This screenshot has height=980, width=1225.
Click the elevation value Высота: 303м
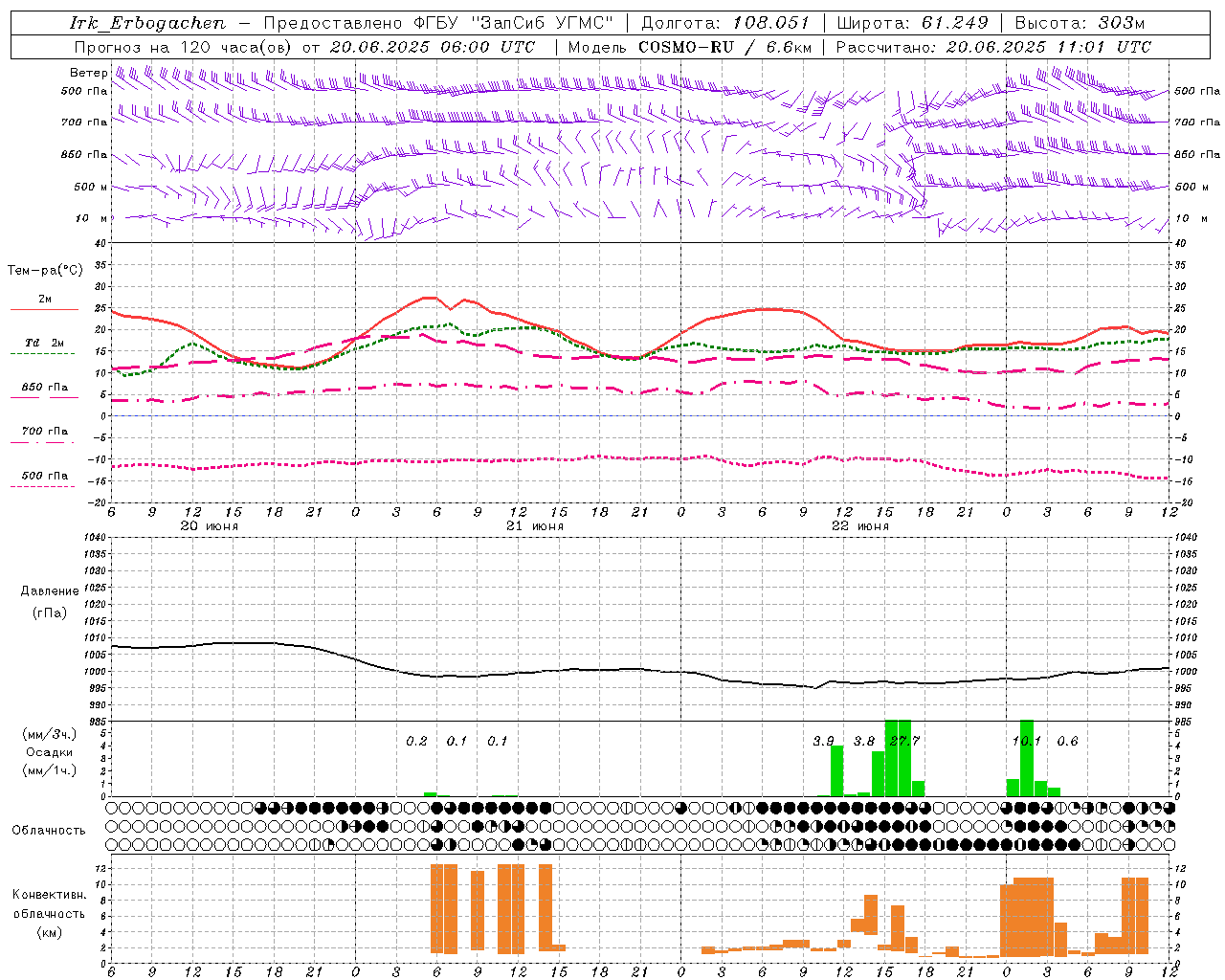[x=1080, y=23]
